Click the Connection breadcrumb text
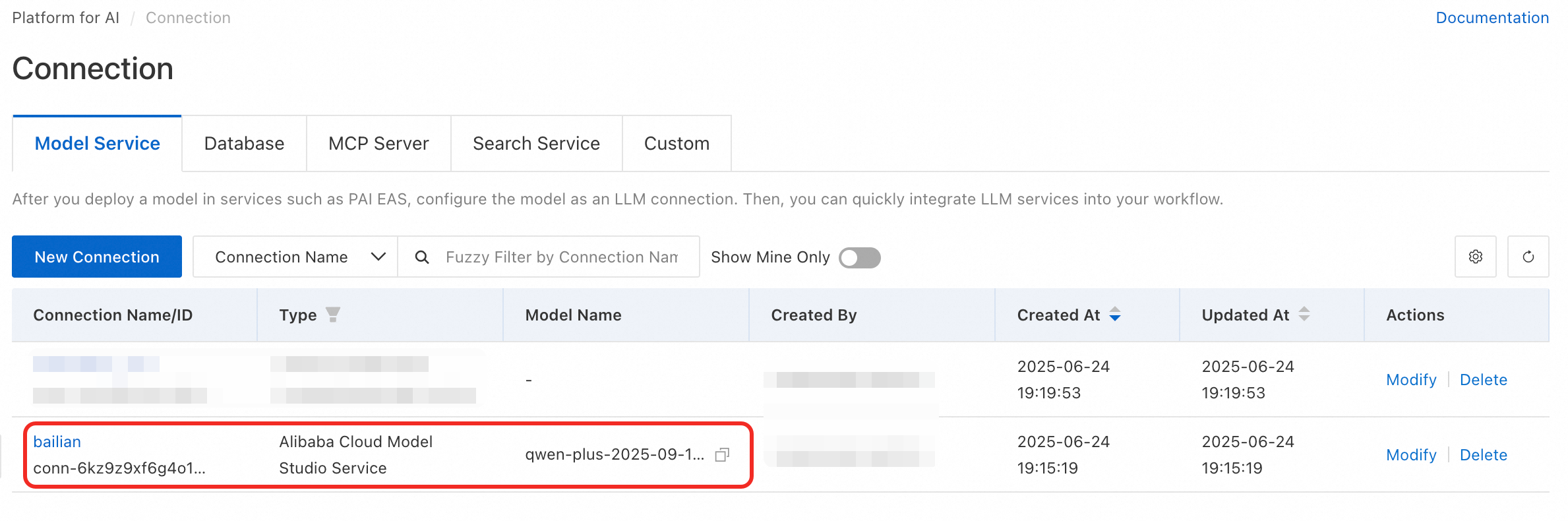Image resolution: width=1568 pixels, height=521 pixels. point(188,18)
